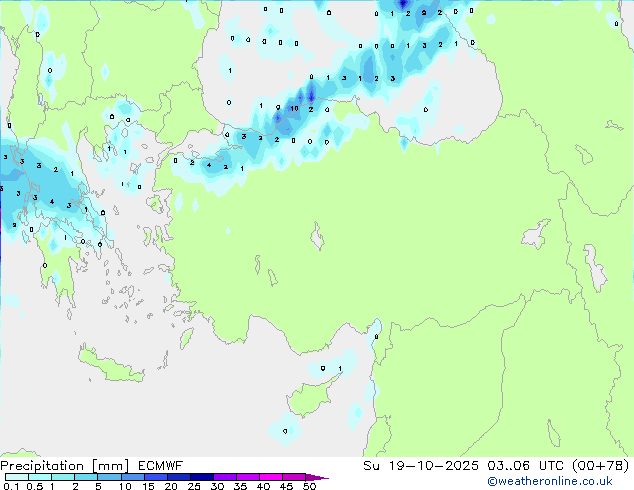
Task: Click the above-50 mm arrow tip in legend
Action: click(x=317, y=477)
